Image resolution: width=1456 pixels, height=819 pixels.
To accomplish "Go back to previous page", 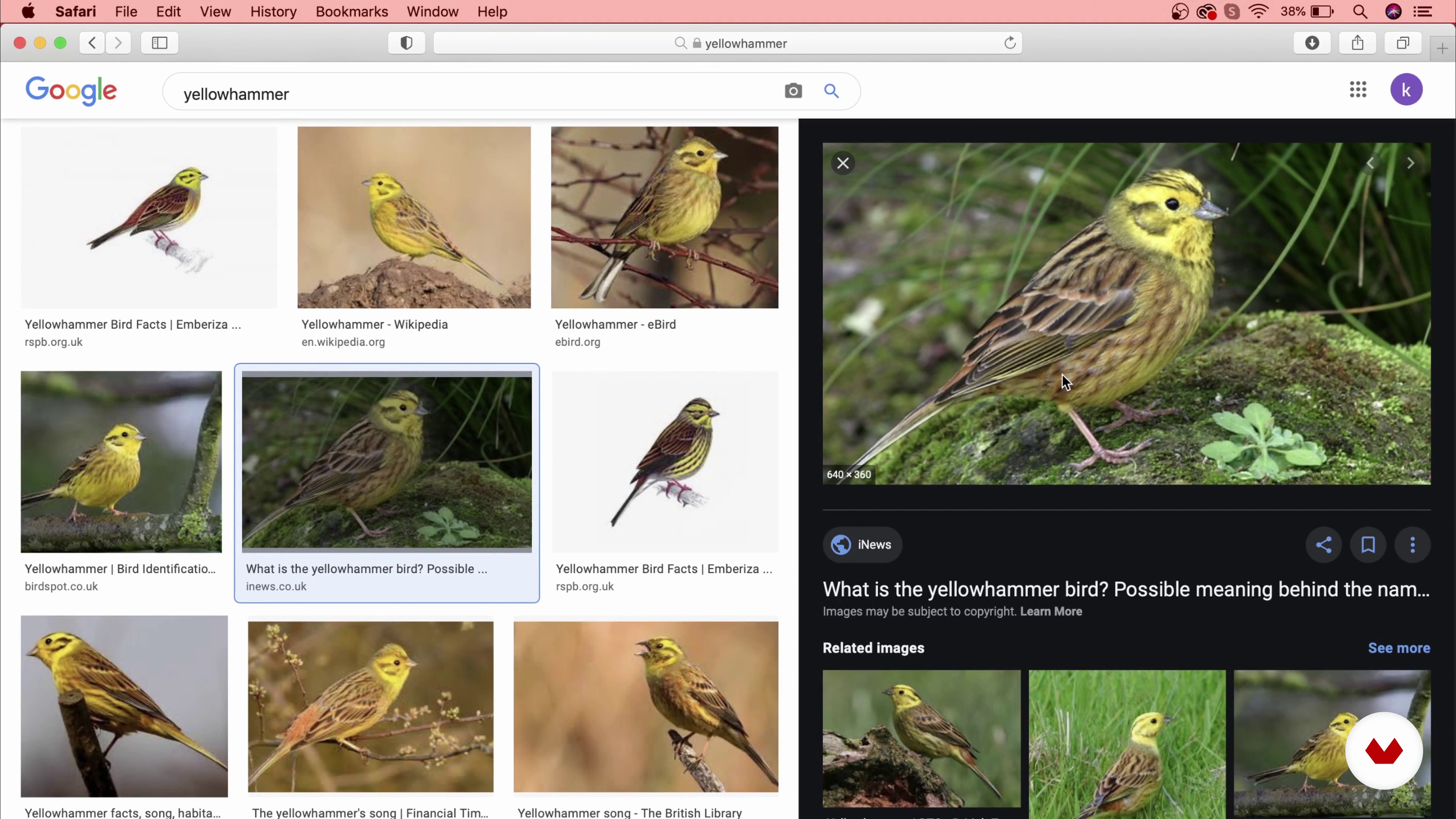I will coord(92,43).
